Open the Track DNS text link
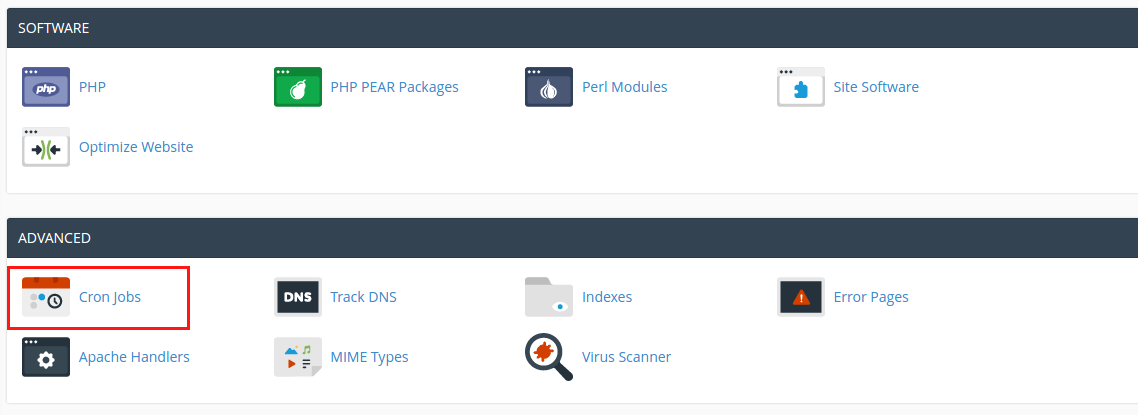 coord(363,297)
